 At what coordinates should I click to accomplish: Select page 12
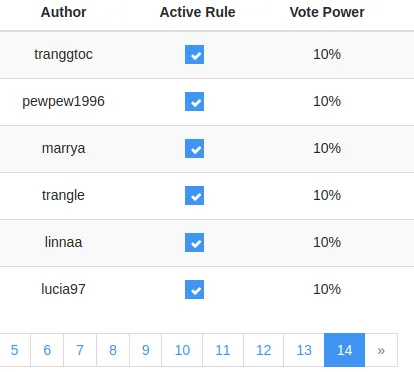click(x=264, y=350)
